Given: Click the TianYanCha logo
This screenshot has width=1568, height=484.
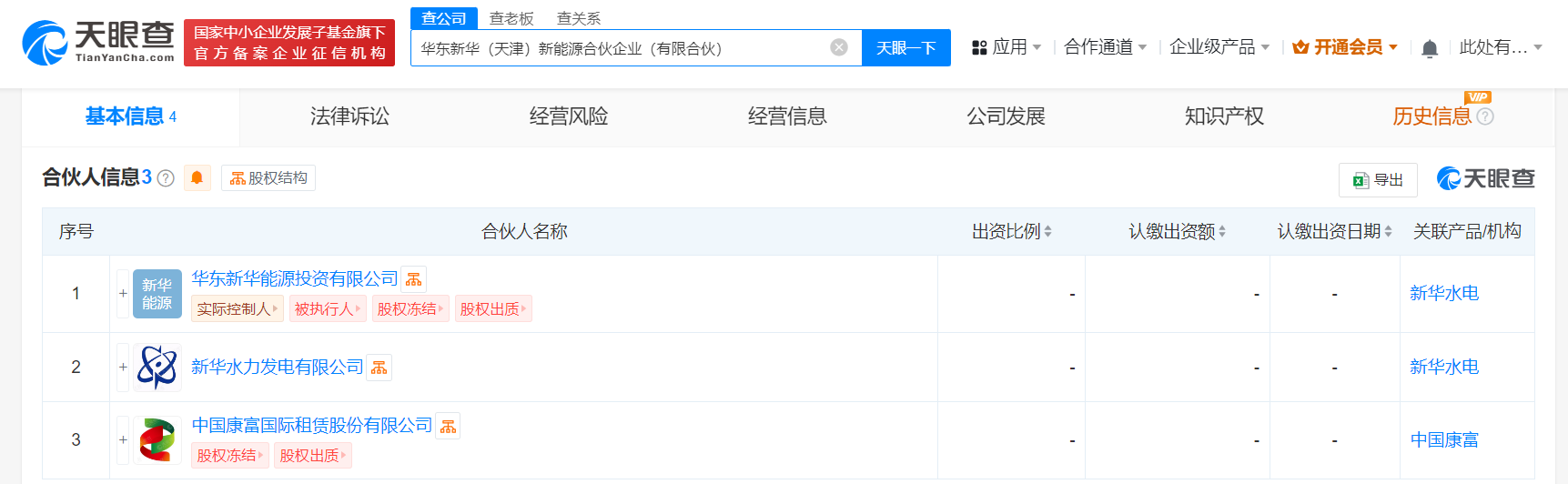Looking at the screenshot, I should [x=98, y=43].
